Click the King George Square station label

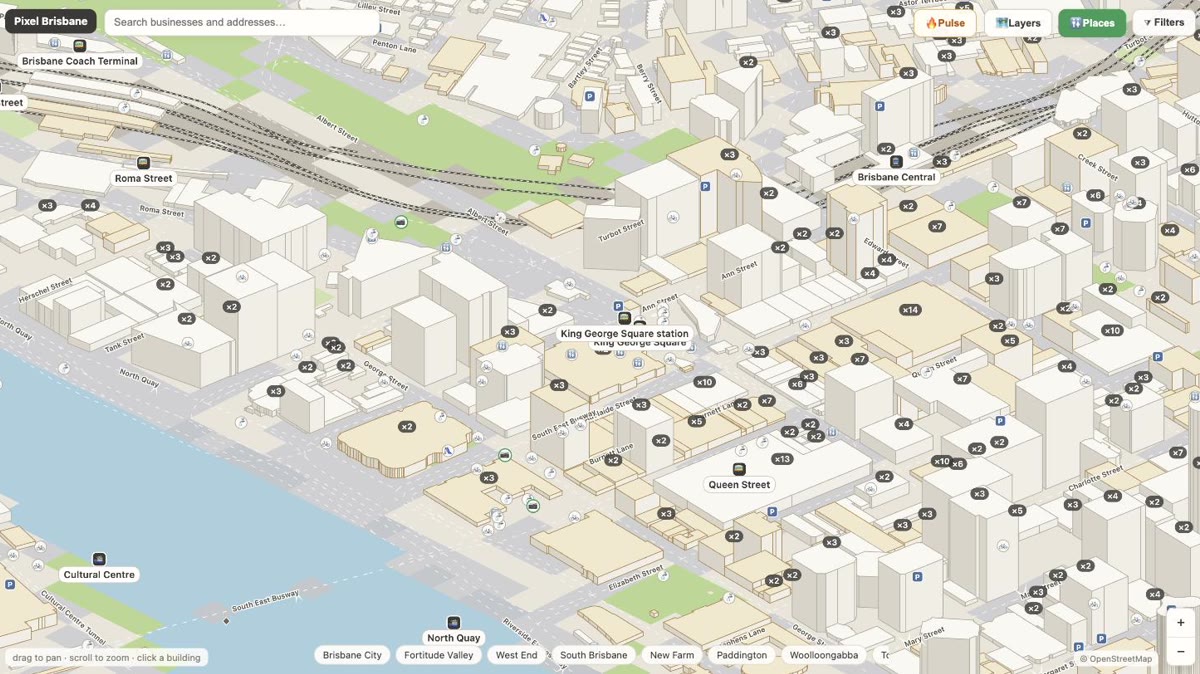coord(624,333)
